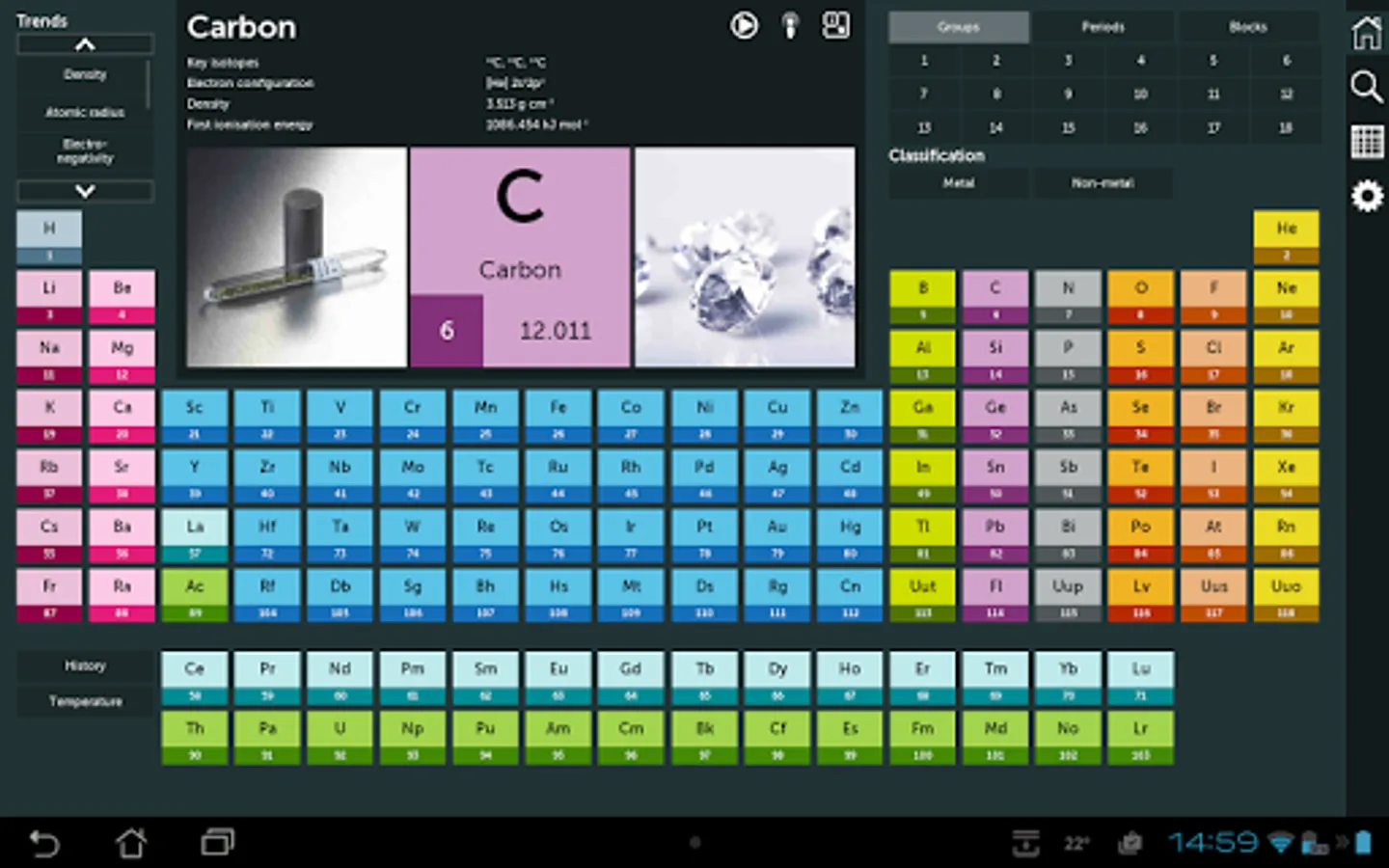Open the History view
The width and height of the screenshot is (1389, 868).
point(85,665)
